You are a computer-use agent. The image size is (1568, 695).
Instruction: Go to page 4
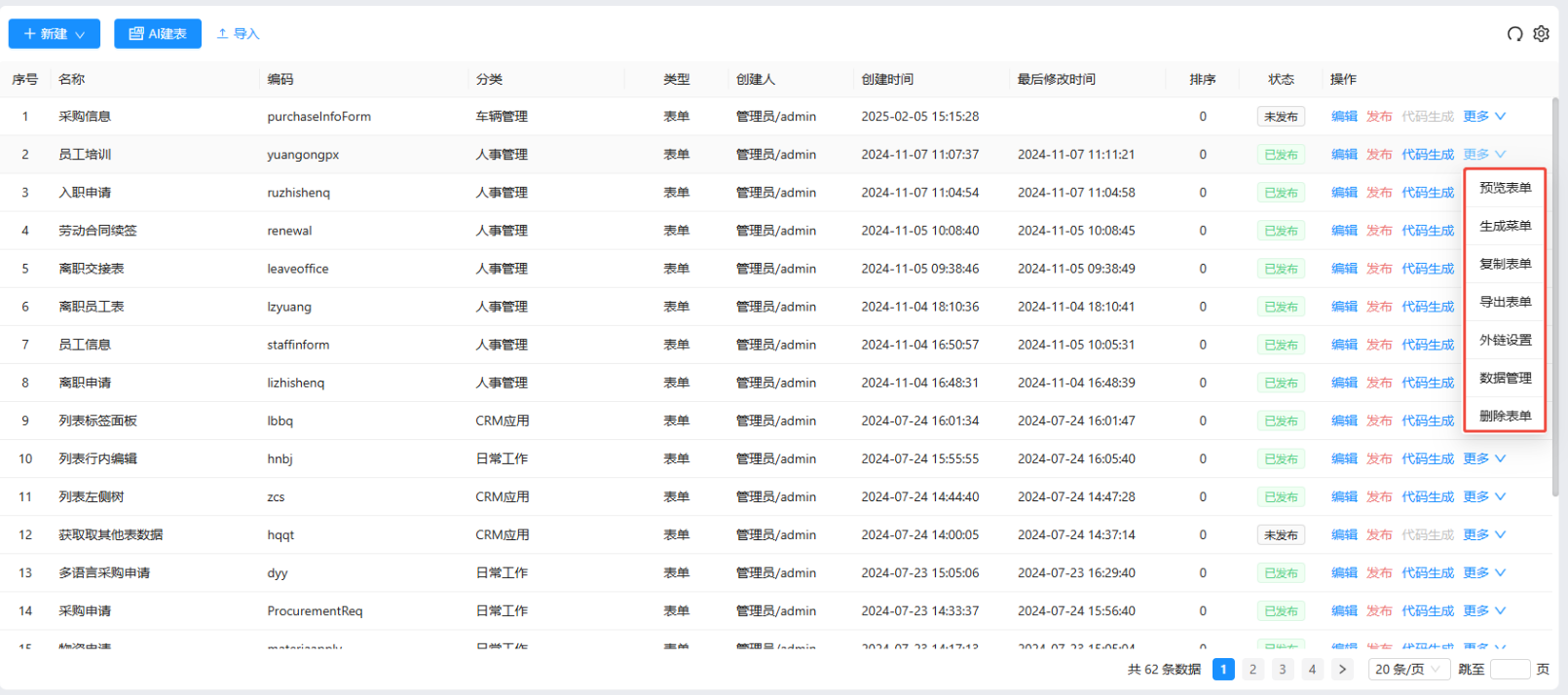(x=1312, y=670)
